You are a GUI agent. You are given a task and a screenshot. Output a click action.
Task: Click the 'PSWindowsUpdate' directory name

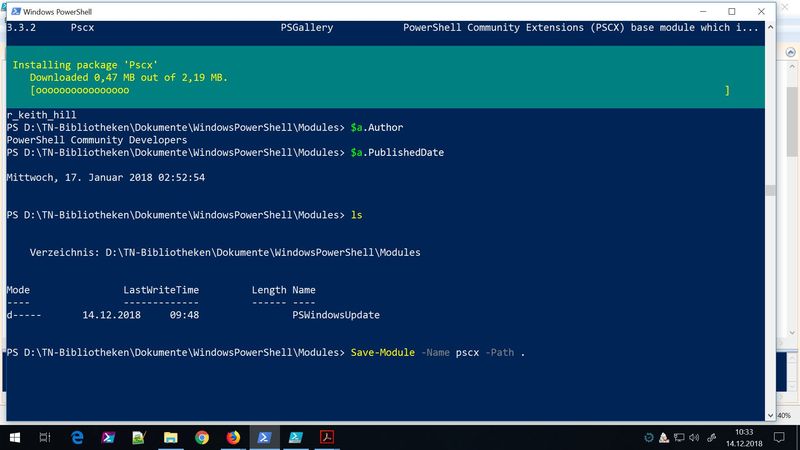pos(336,315)
